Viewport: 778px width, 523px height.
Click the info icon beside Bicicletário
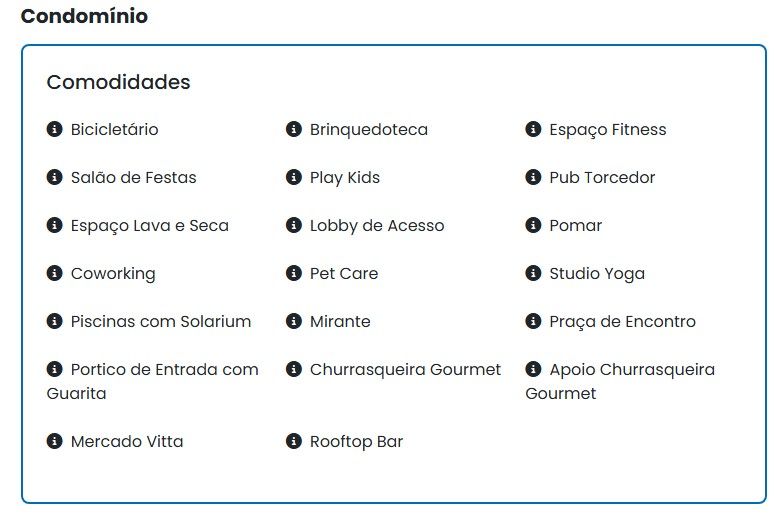[x=55, y=129]
